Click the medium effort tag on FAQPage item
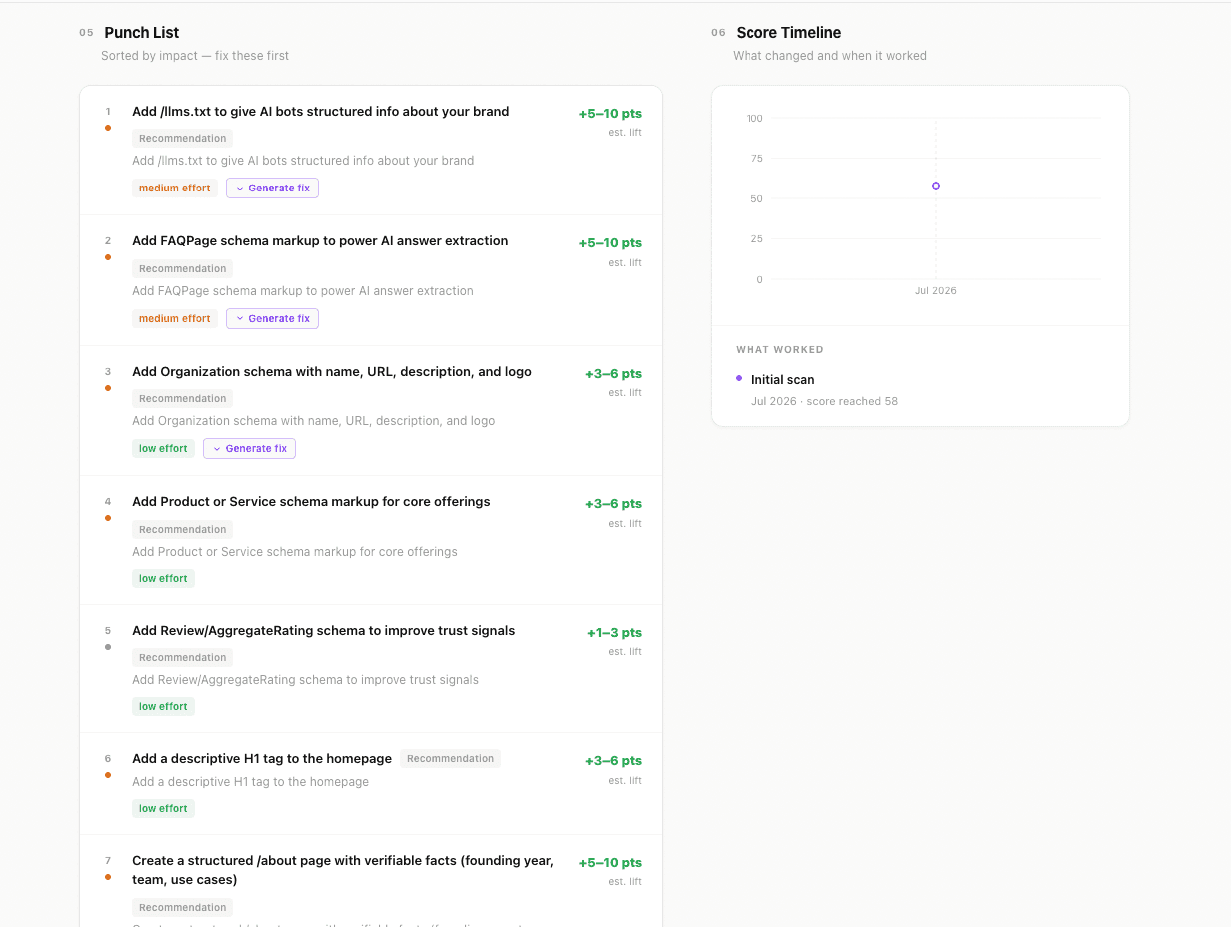The image size is (1231, 927). tap(175, 318)
